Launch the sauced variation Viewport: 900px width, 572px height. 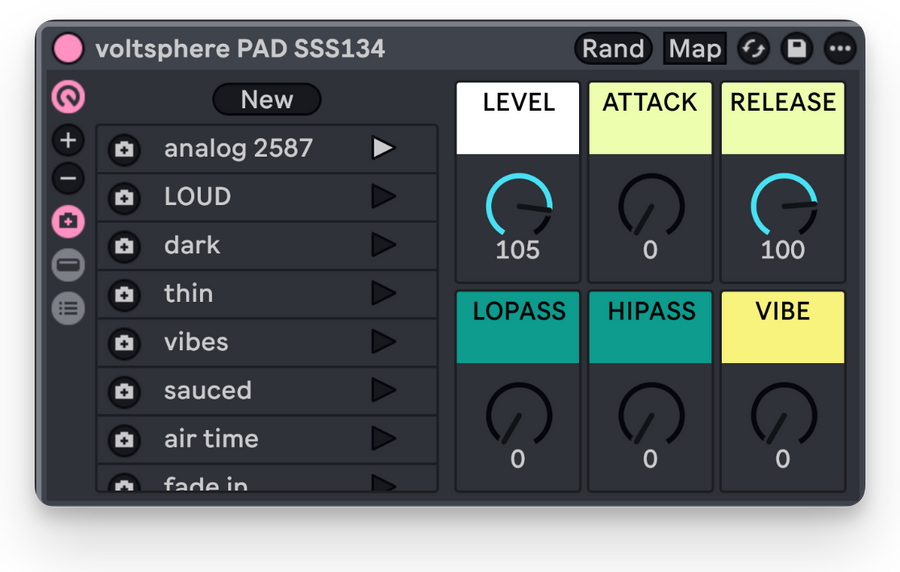click(383, 390)
